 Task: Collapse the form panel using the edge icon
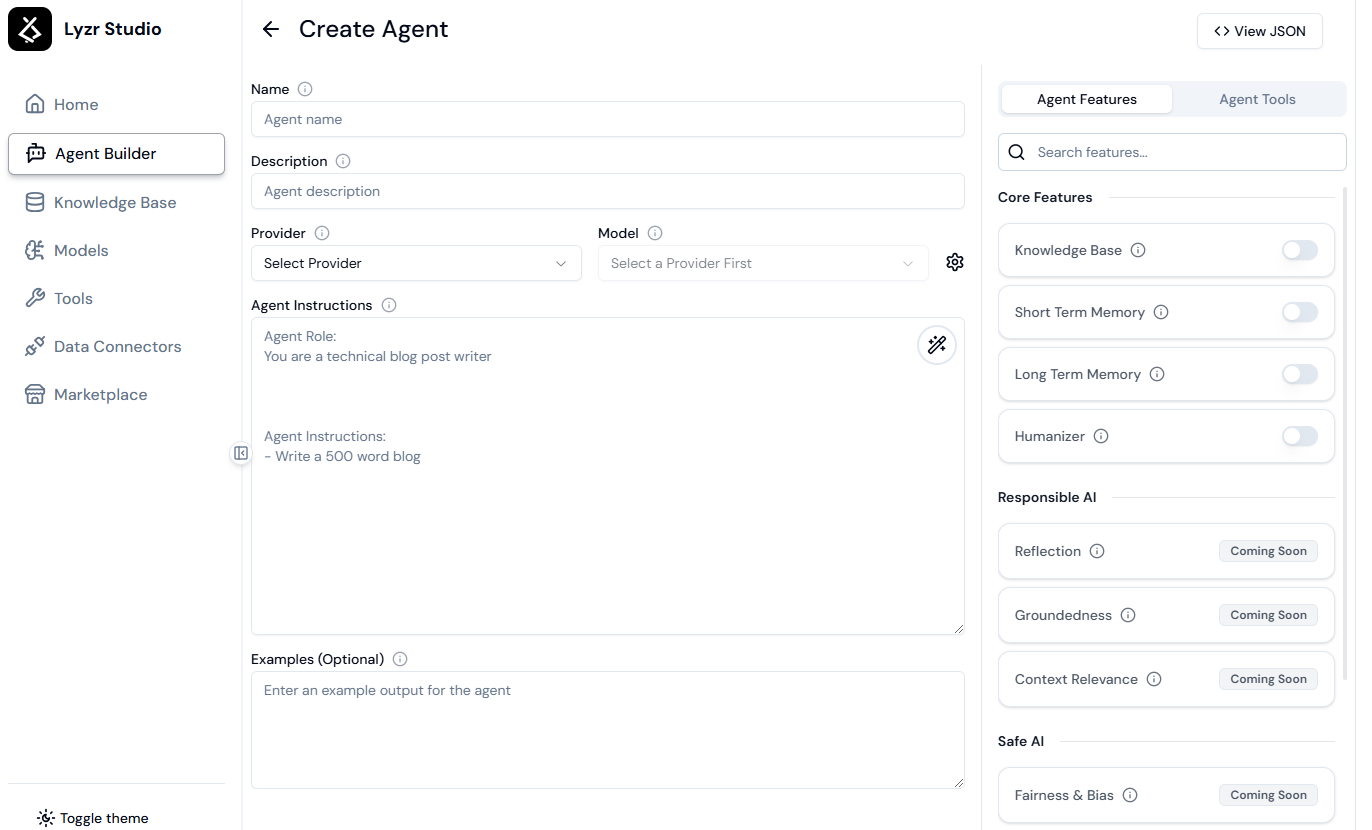coord(241,453)
